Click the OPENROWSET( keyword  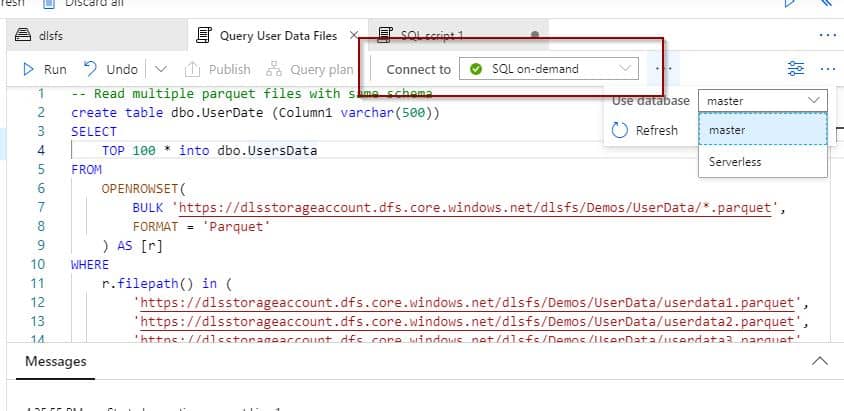(143, 189)
